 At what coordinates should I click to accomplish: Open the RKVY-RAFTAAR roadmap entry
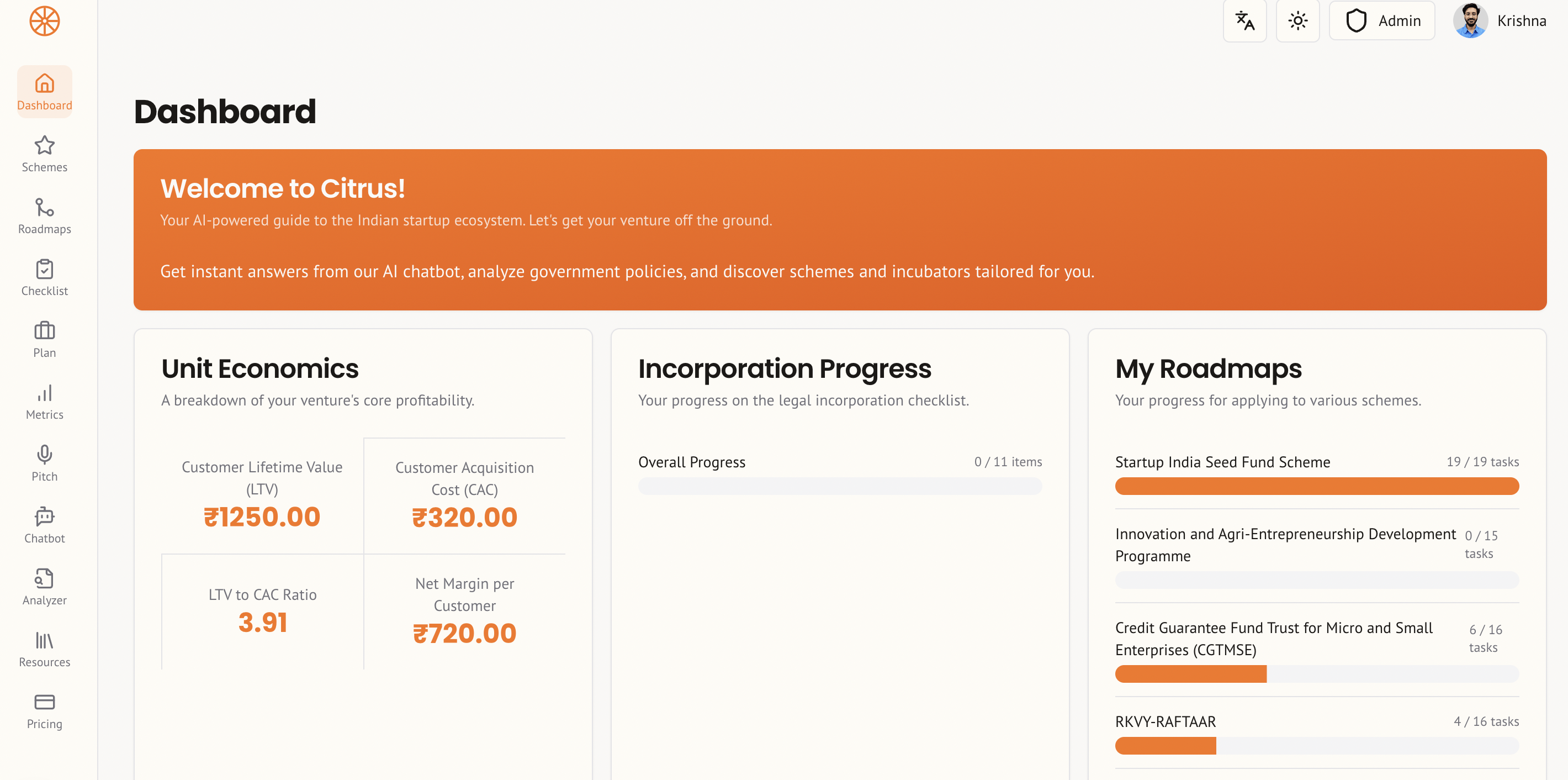[x=1165, y=721]
